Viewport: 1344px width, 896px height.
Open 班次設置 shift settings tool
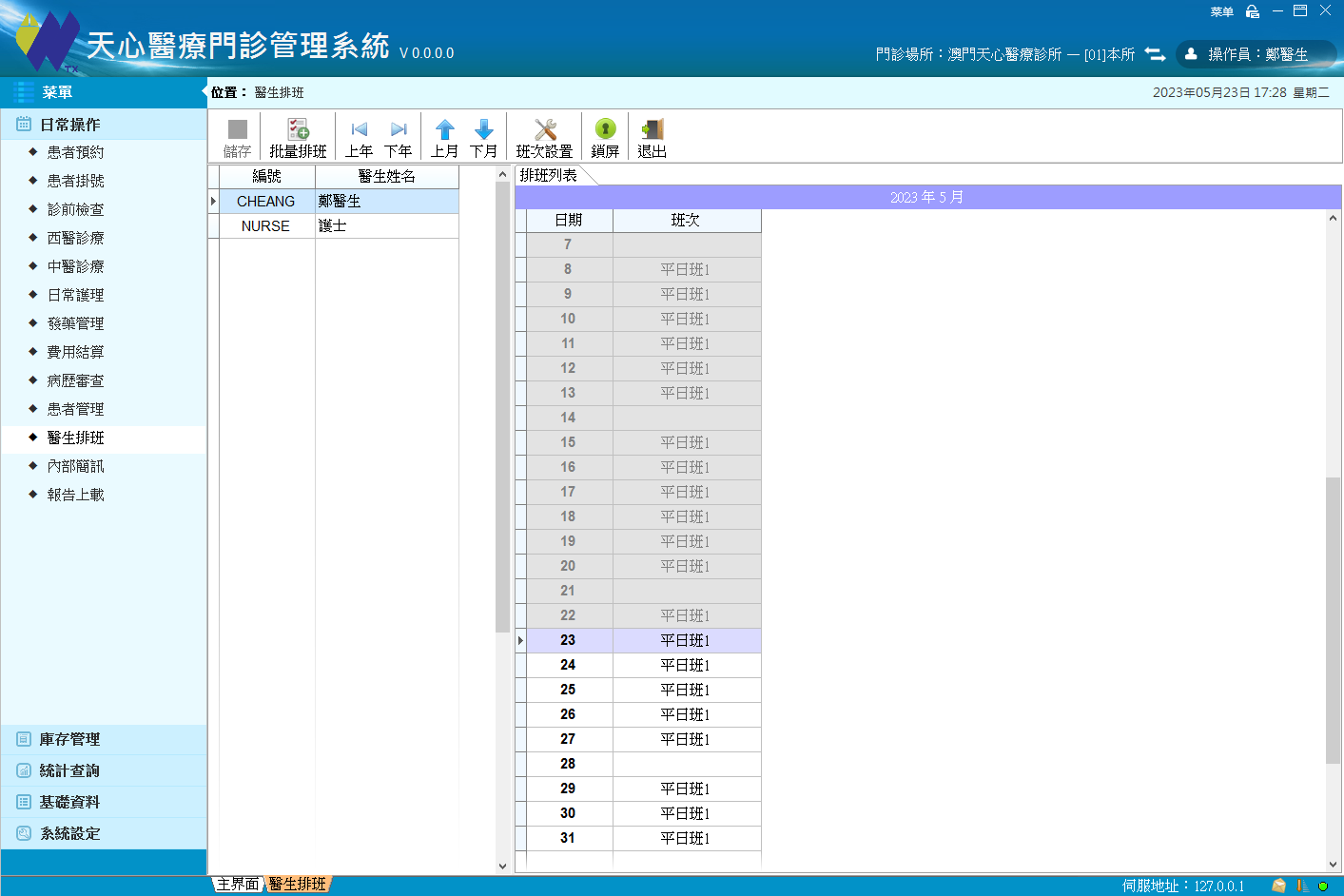pos(544,138)
